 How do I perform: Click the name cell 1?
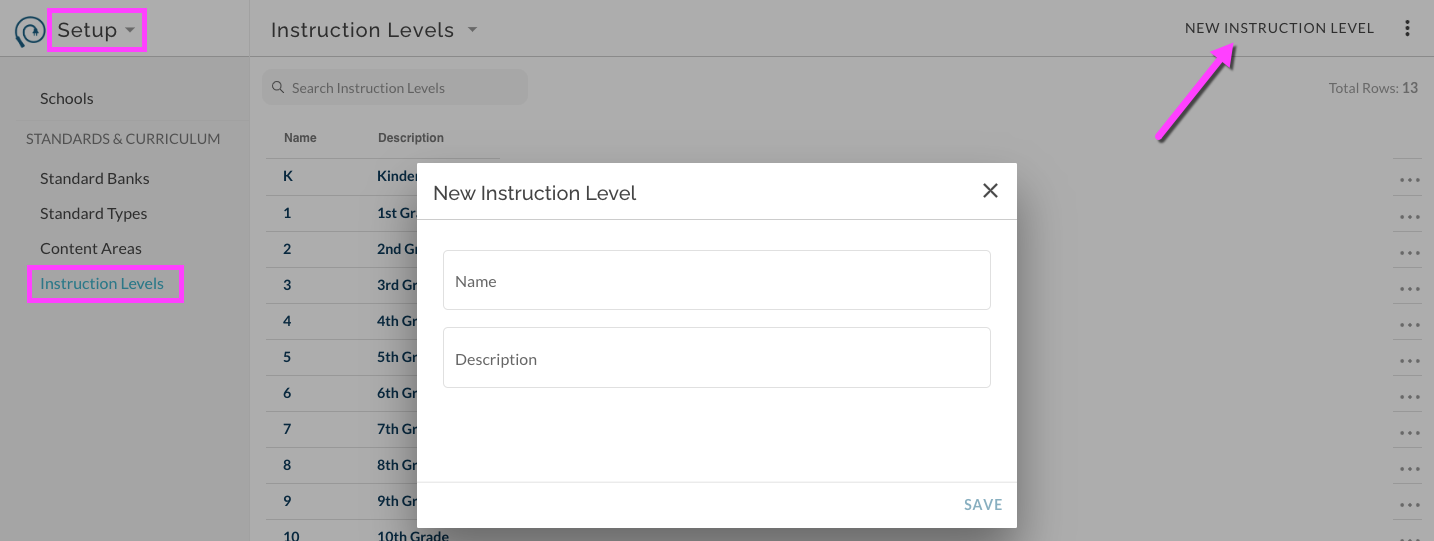(x=287, y=213)
